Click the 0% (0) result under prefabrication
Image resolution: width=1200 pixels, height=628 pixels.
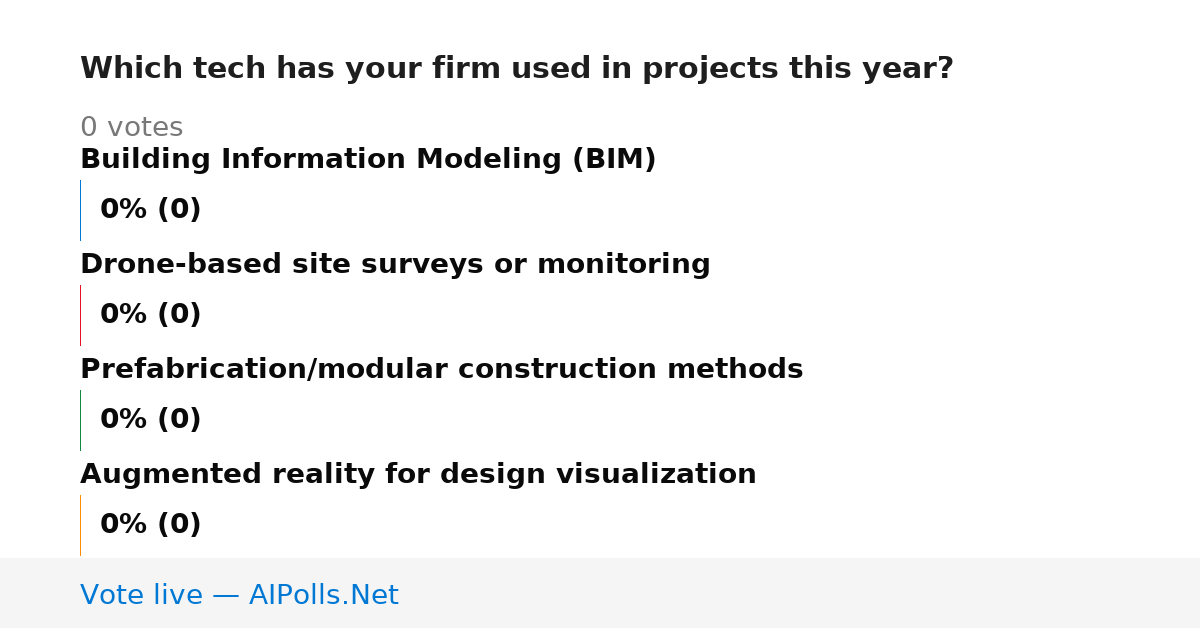(x=150, y=420)
